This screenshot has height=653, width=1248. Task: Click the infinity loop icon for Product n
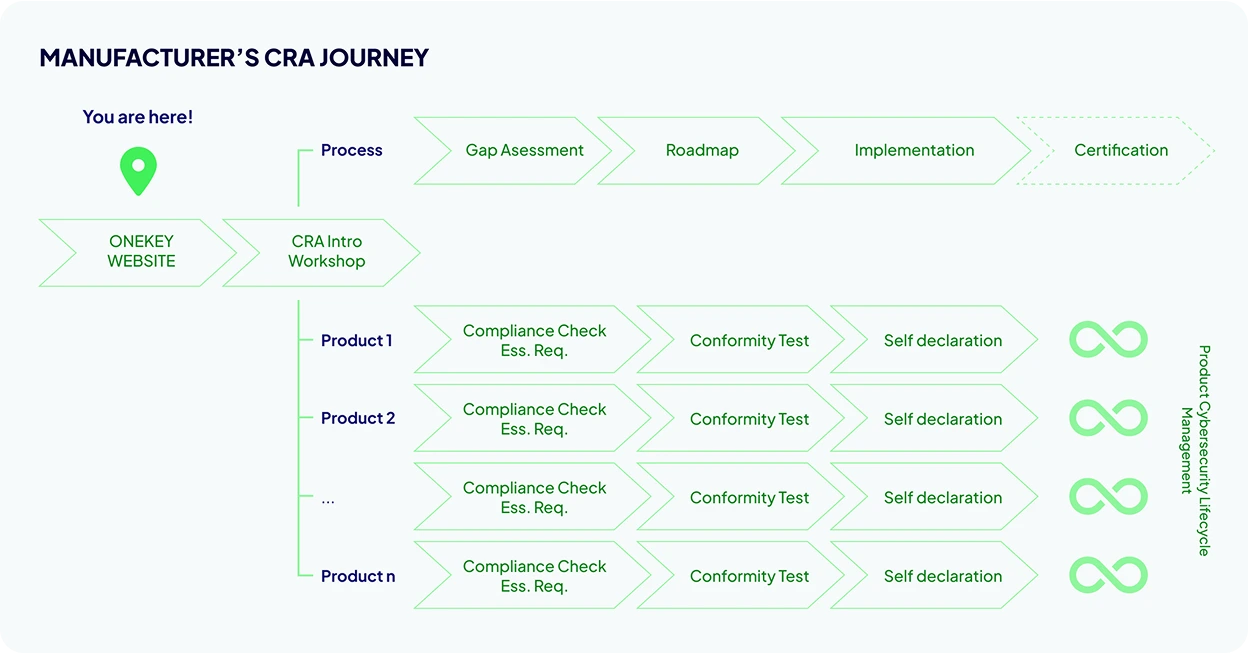(1108, 575)
